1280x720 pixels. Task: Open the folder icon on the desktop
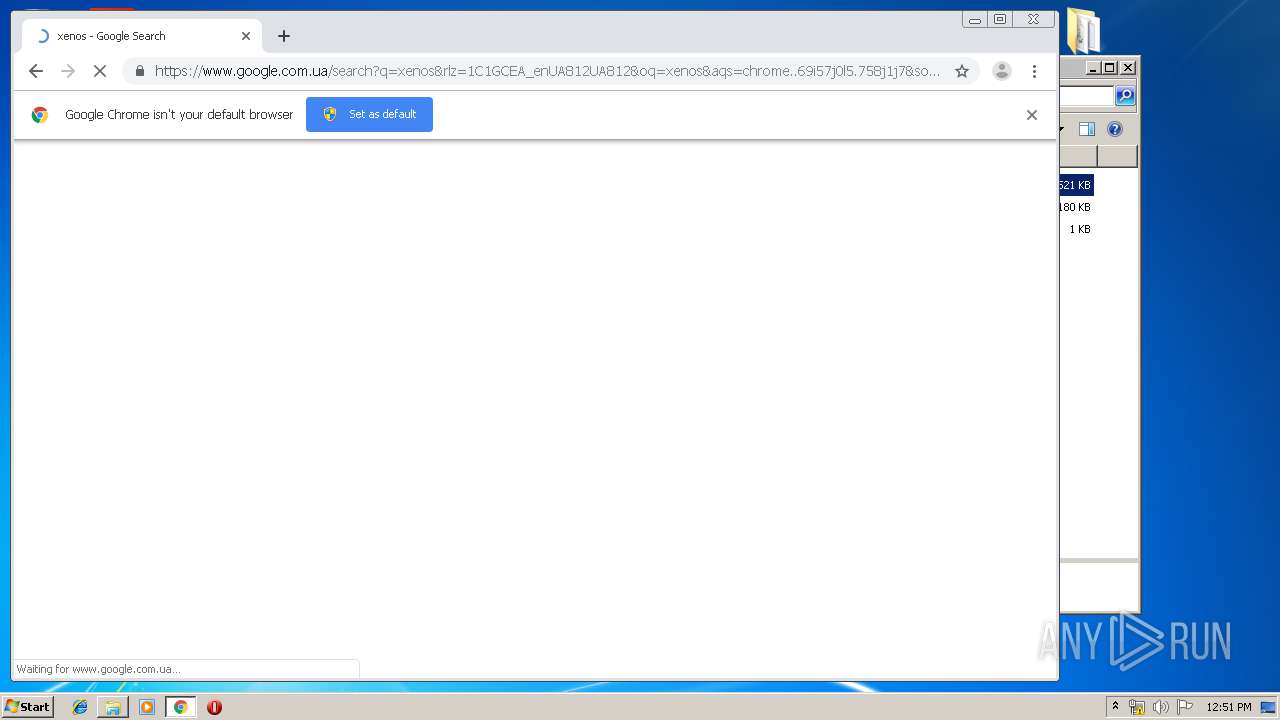pos(1084,30)
